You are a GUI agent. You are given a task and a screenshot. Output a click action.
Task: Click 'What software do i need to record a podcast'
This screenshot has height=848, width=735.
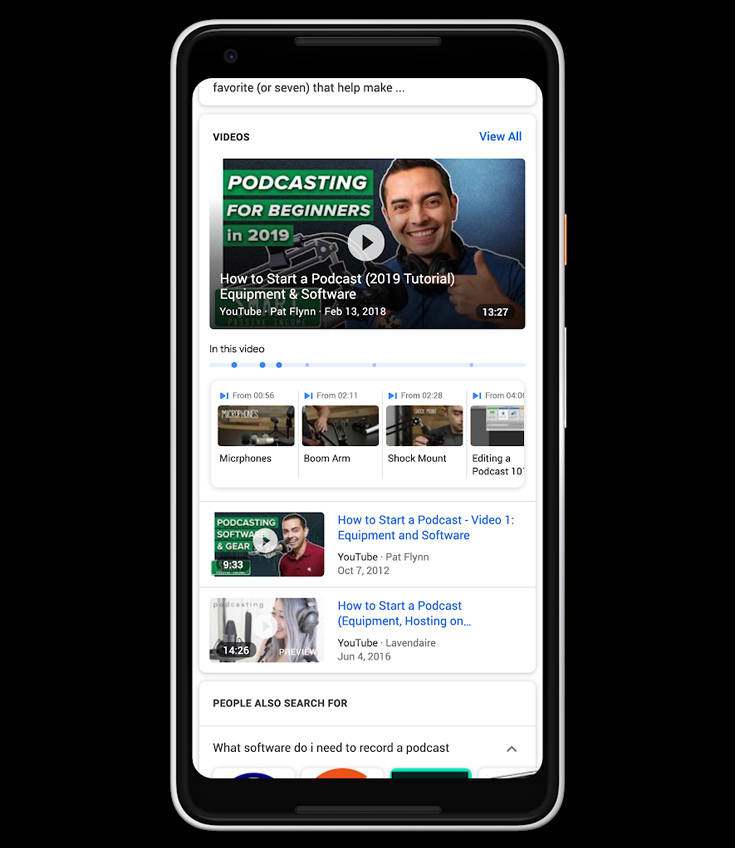click(331, 748)
